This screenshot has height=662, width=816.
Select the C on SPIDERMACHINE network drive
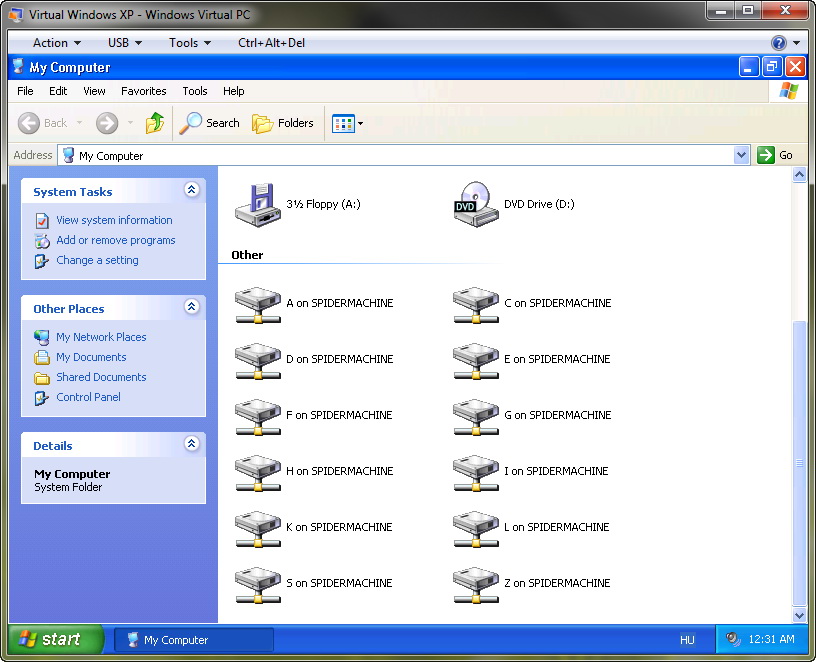click(x=476, y=304)
